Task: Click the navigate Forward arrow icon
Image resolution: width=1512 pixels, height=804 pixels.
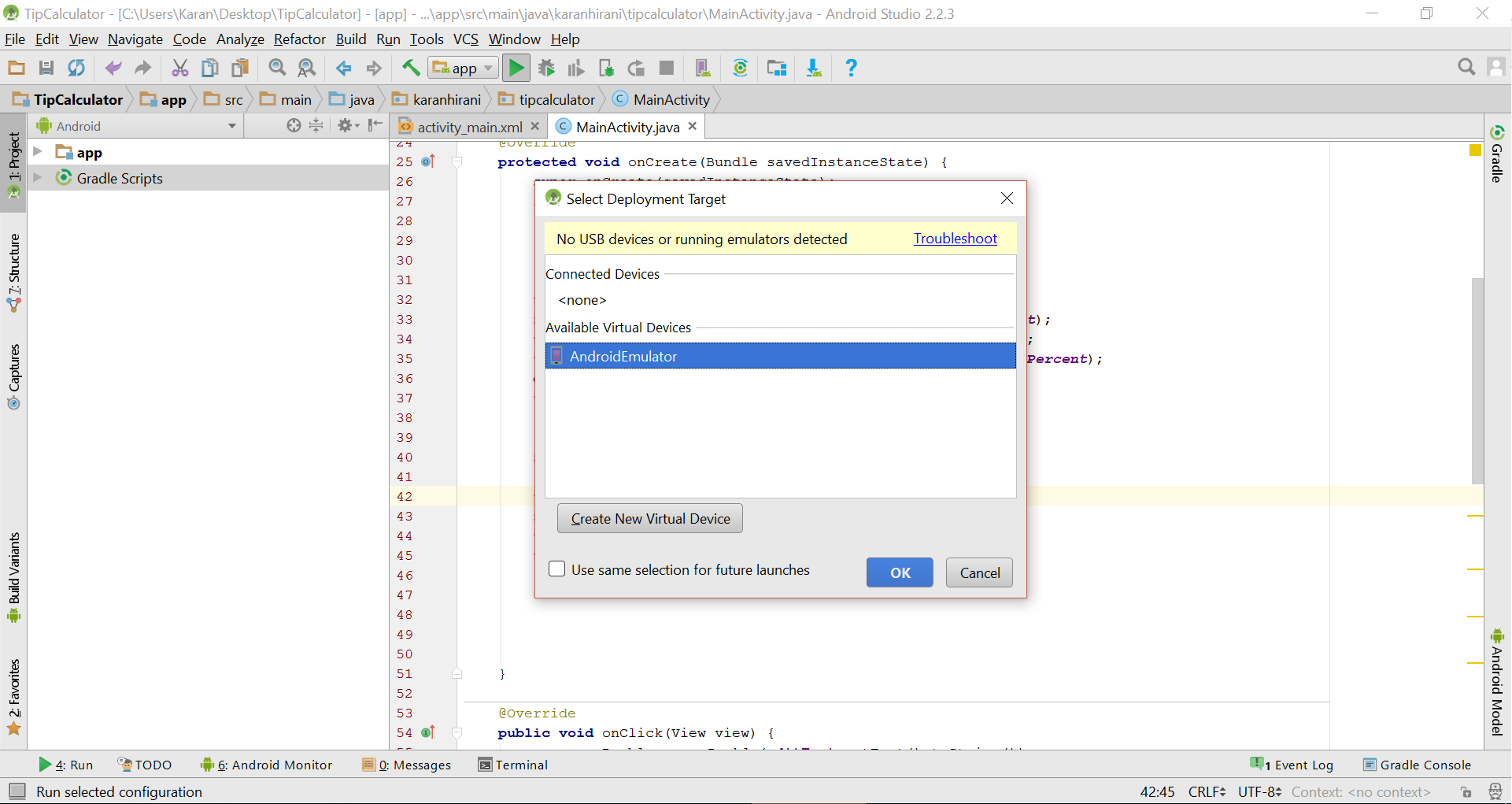Action: 374,69
